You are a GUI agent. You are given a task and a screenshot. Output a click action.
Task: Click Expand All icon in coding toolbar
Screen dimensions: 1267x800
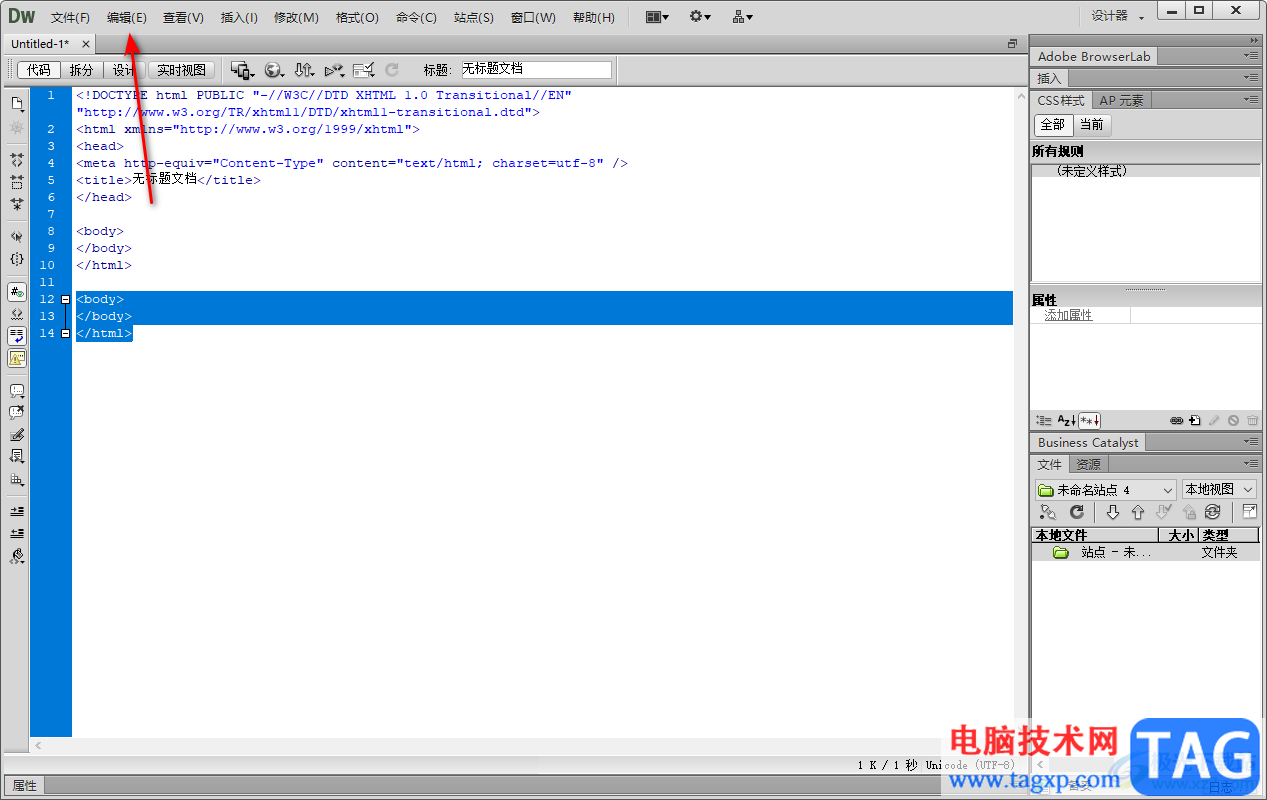(17, 204)
